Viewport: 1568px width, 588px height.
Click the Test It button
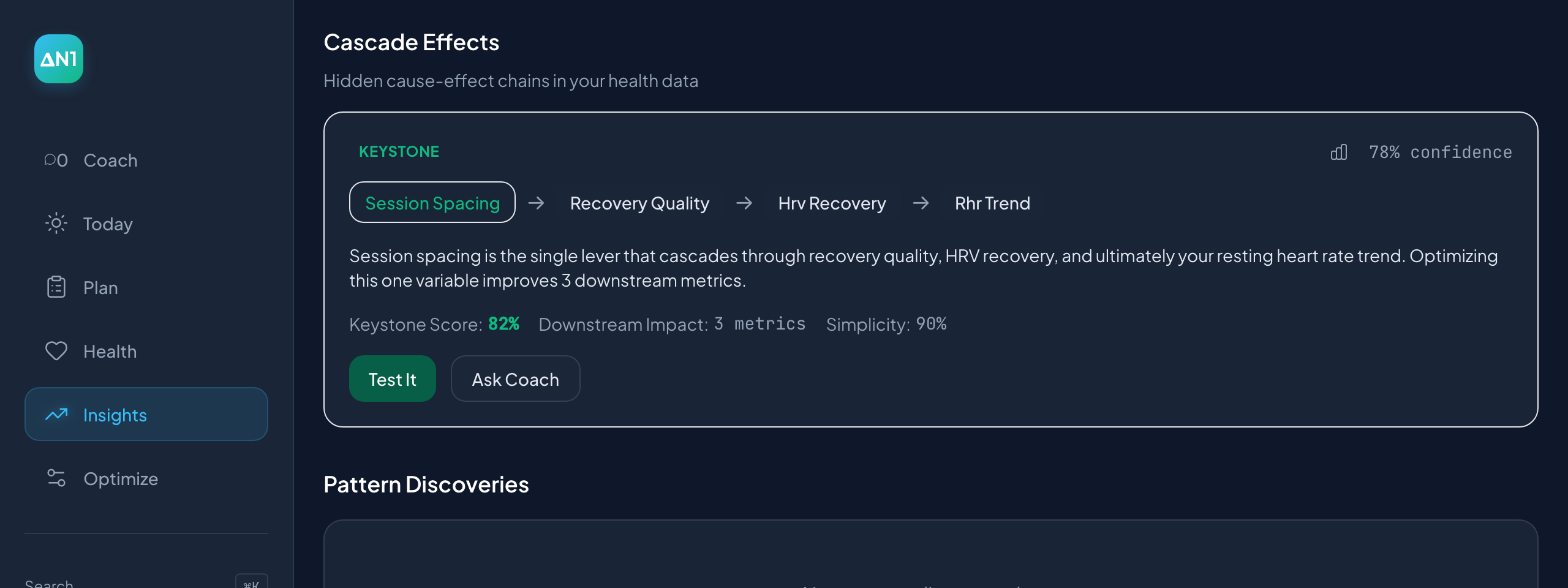click(392, 379)
